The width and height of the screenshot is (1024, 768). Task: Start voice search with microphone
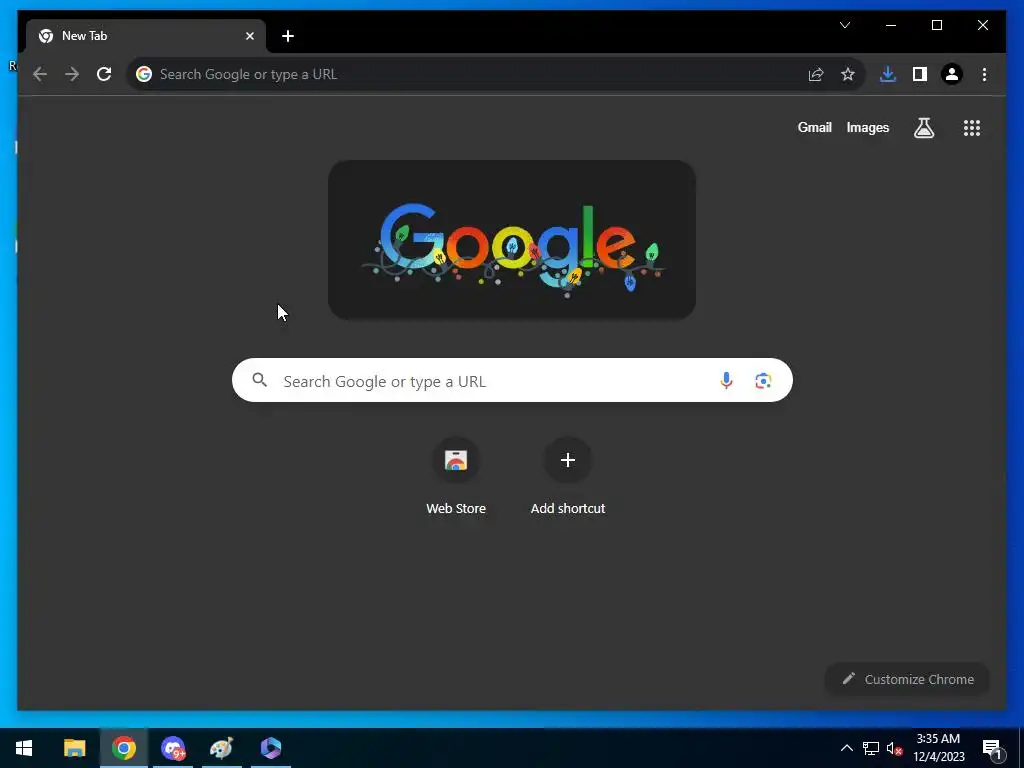726,381
